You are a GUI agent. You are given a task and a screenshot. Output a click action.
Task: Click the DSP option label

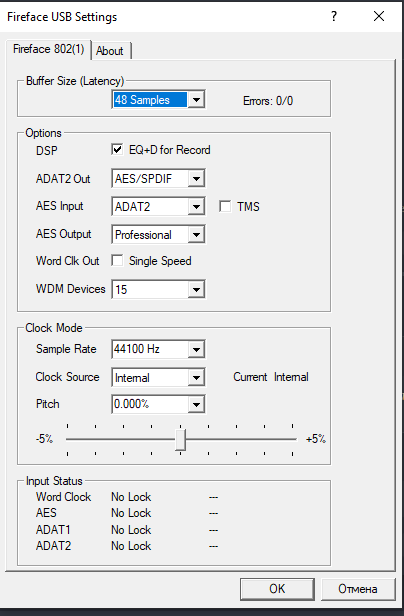click(46, 151)
